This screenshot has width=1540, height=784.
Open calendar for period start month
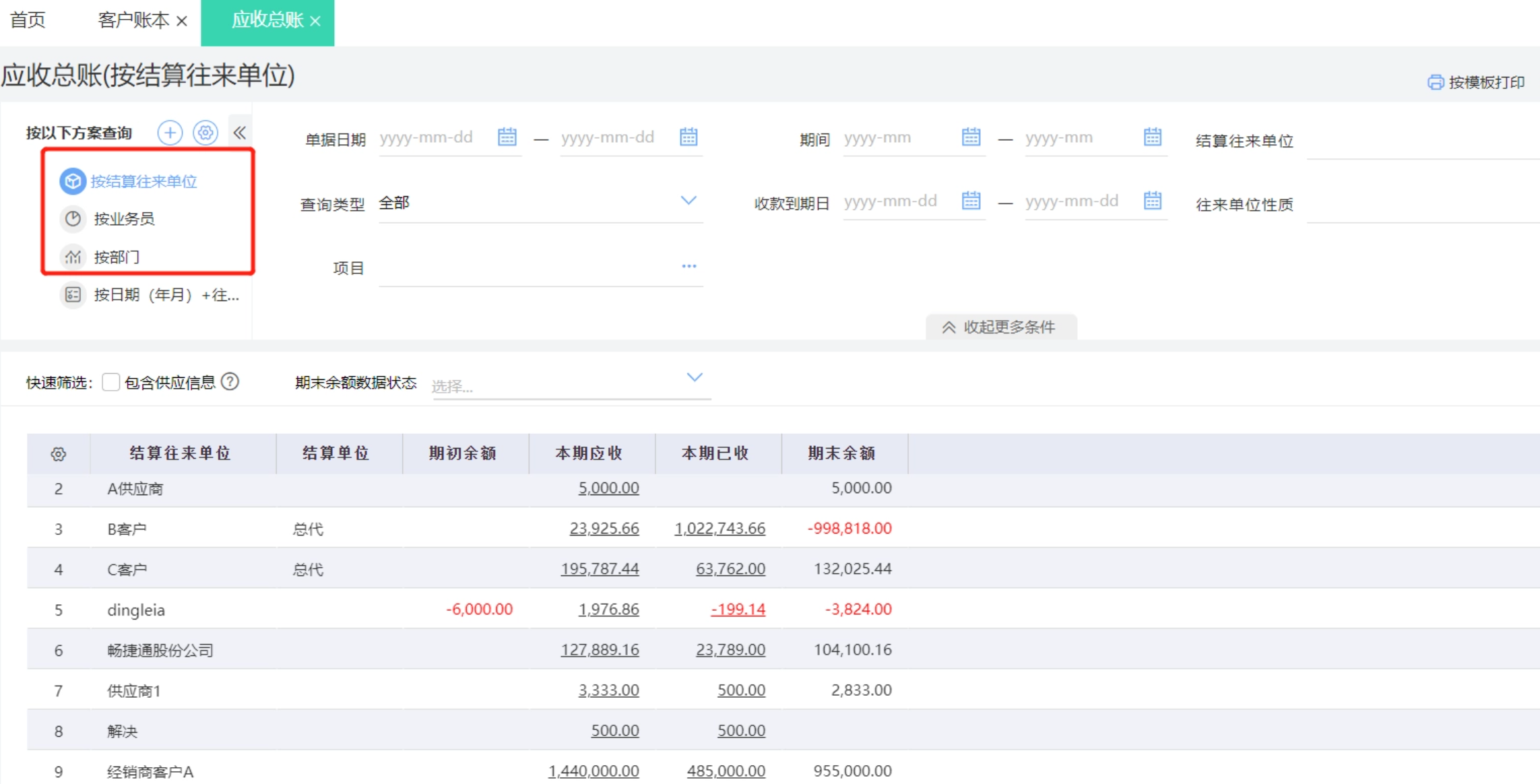point(971,137)
